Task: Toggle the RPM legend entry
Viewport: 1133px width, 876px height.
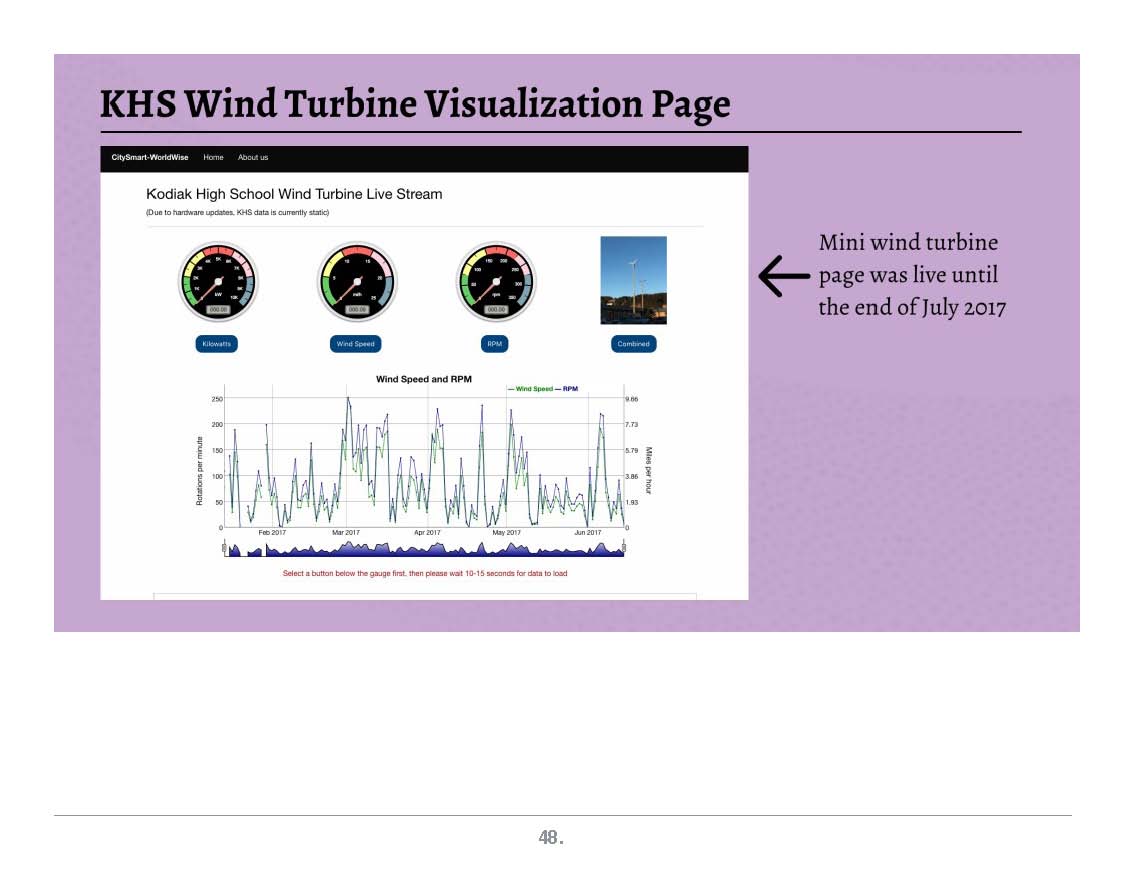Action: [570, 389]
